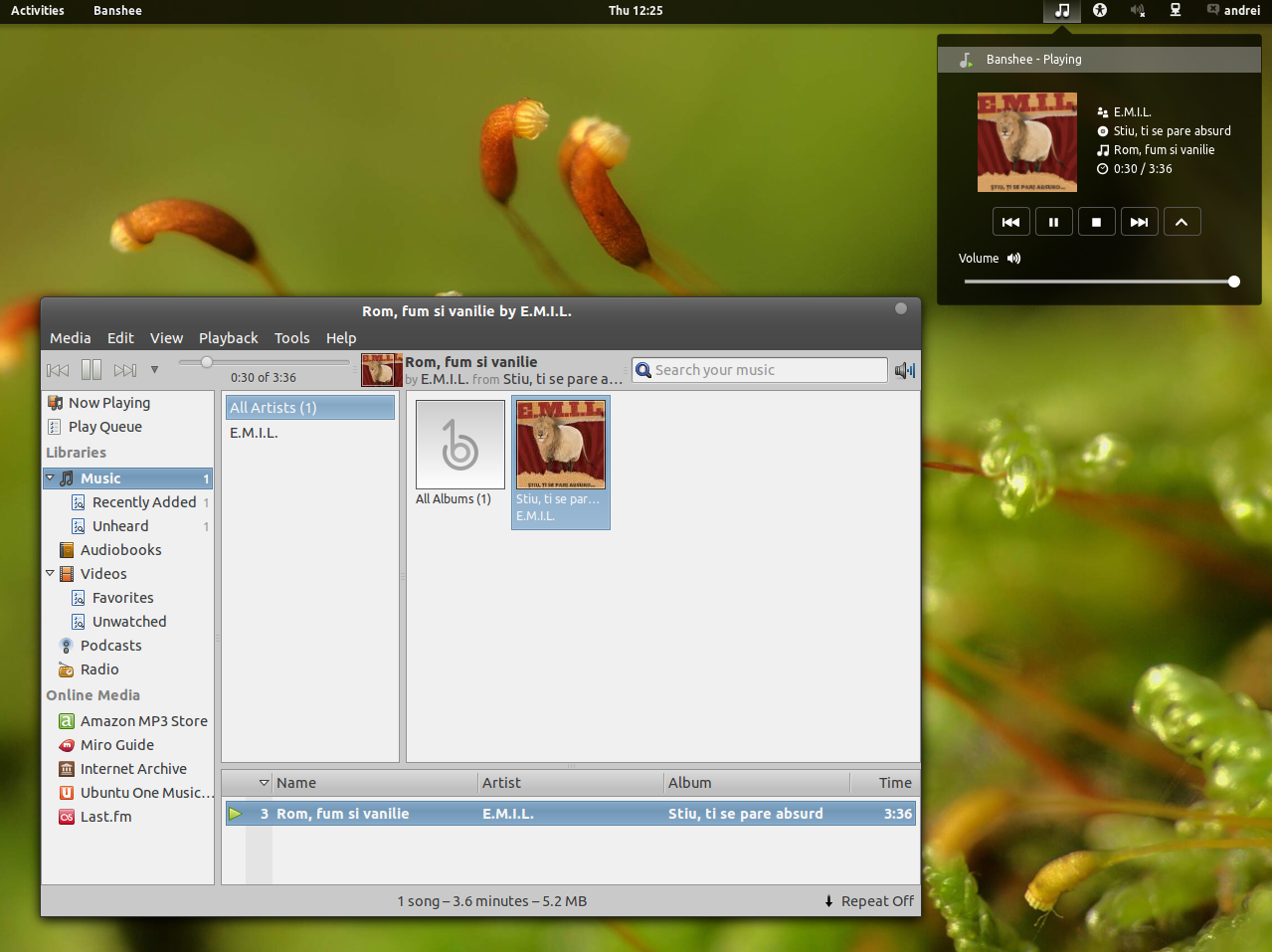Screen dimensions: 1272x952
Task: Open the Media menu
Action: [x=71, y=338]
